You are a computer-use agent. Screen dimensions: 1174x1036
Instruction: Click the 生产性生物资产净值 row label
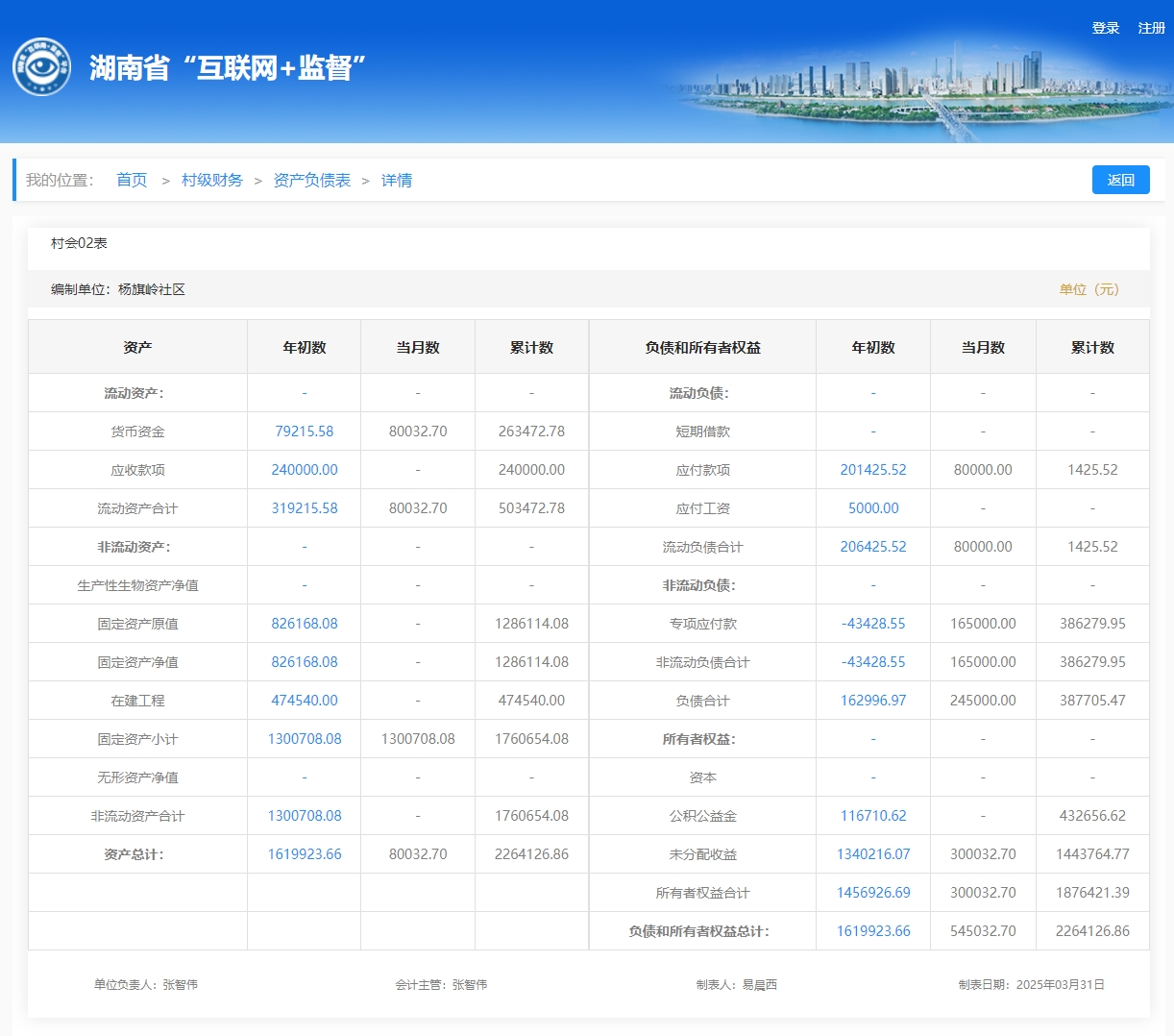point(137,585)
